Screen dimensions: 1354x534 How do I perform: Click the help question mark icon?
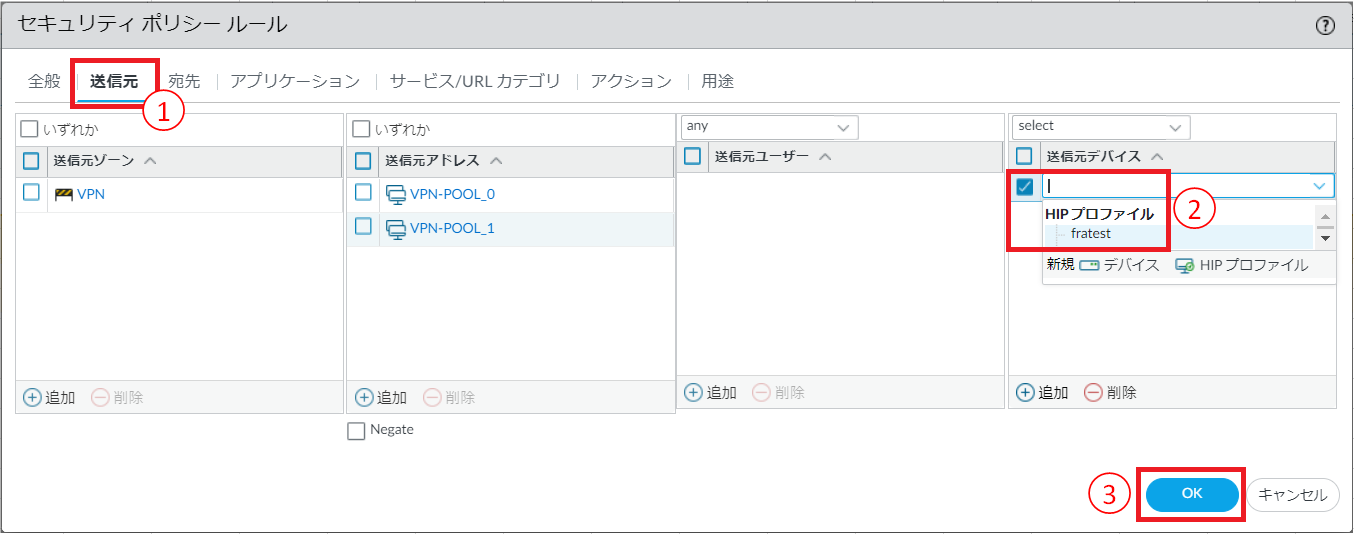click(x=1325, y=26)
